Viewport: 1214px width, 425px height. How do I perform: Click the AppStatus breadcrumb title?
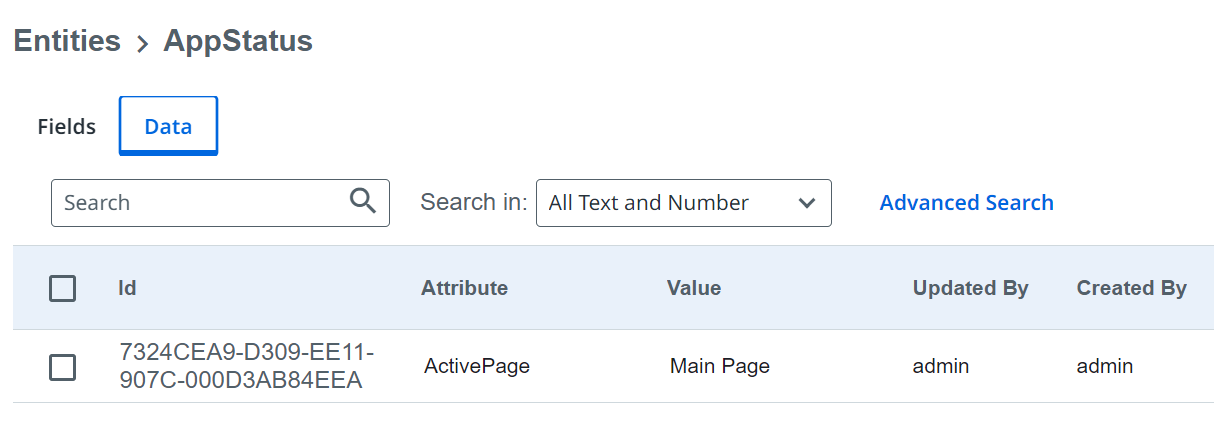click(x=238, y=41)
